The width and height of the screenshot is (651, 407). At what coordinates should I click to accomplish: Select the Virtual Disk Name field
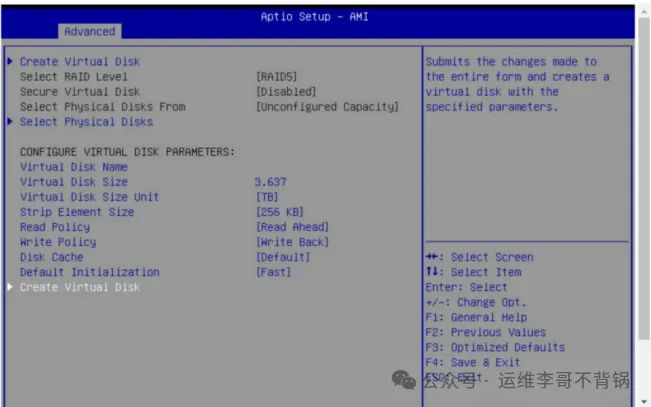click(74, 167)
